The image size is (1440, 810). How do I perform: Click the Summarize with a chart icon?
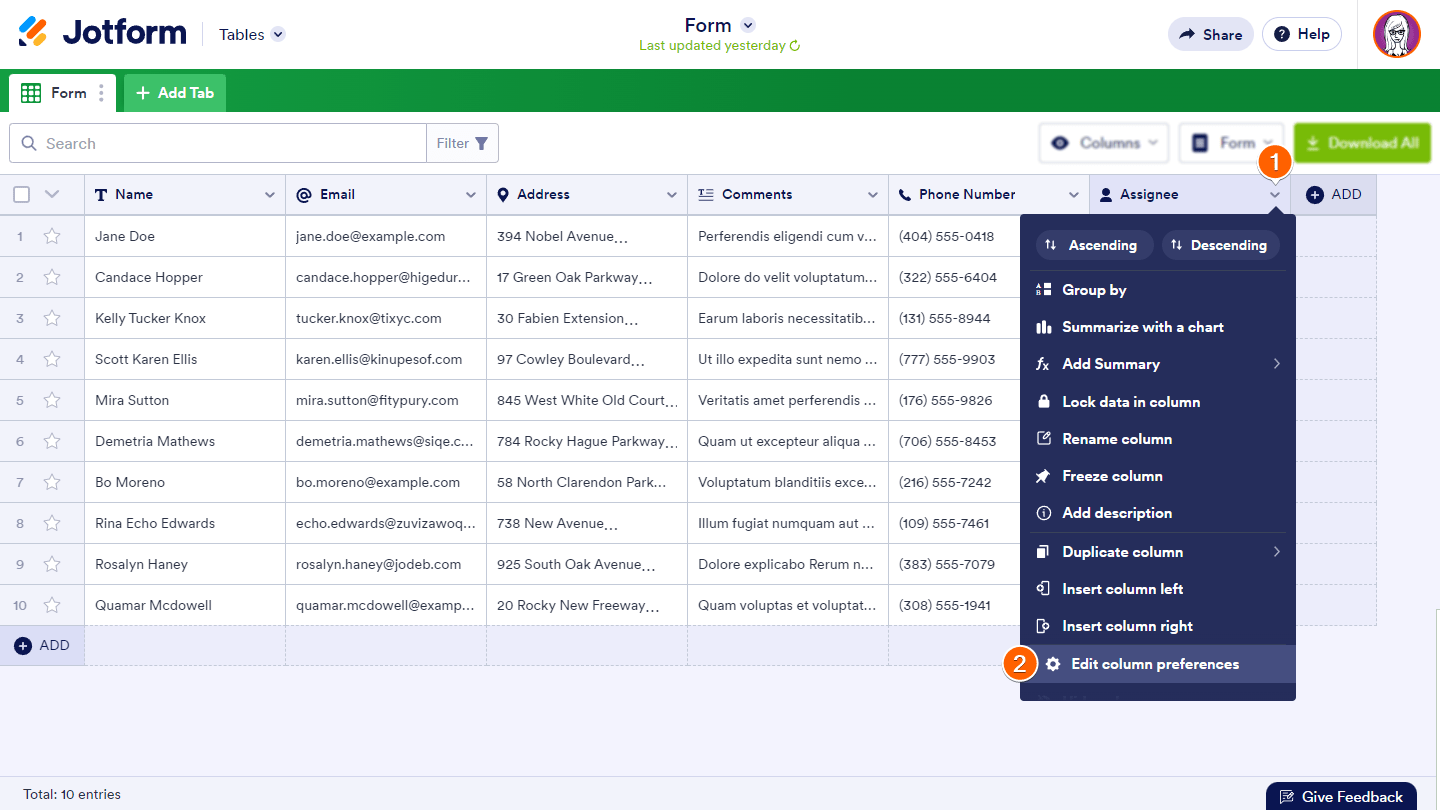pos(1044,327)
